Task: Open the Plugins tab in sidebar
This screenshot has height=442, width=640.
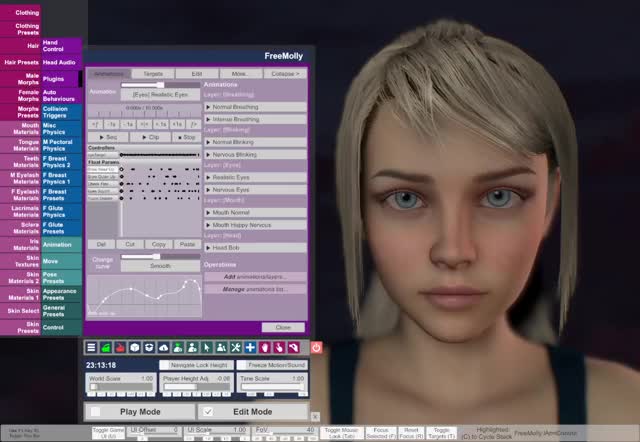Action: pos(61,79)
